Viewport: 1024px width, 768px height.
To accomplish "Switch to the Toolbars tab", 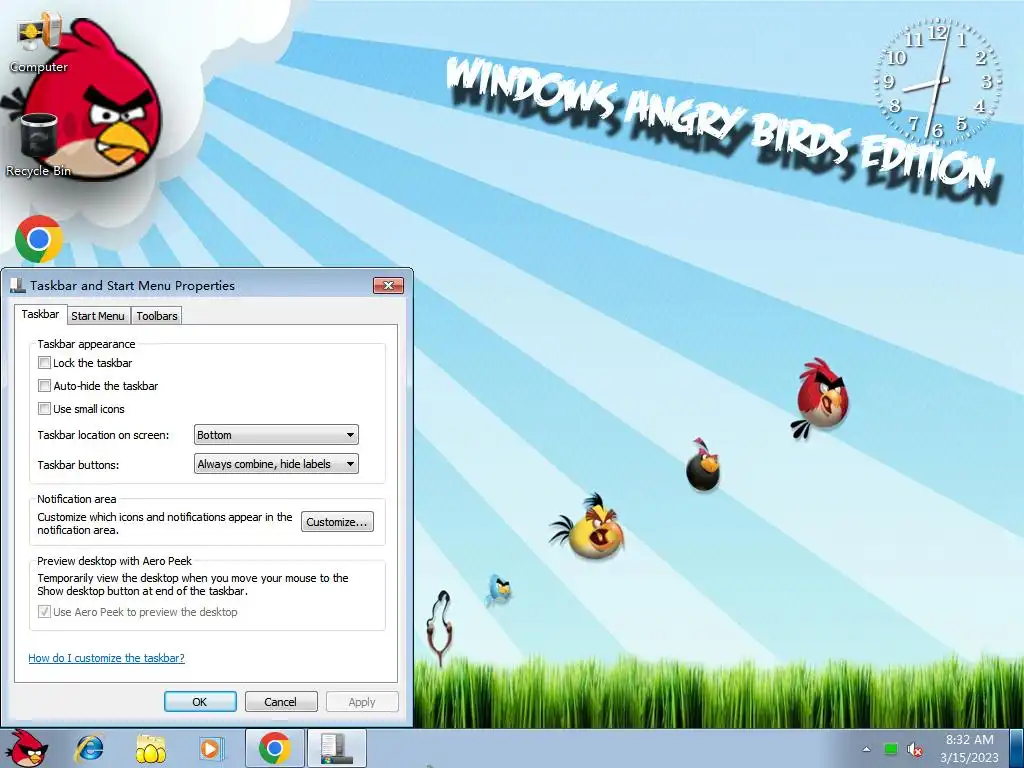I will tap(157, 316).
